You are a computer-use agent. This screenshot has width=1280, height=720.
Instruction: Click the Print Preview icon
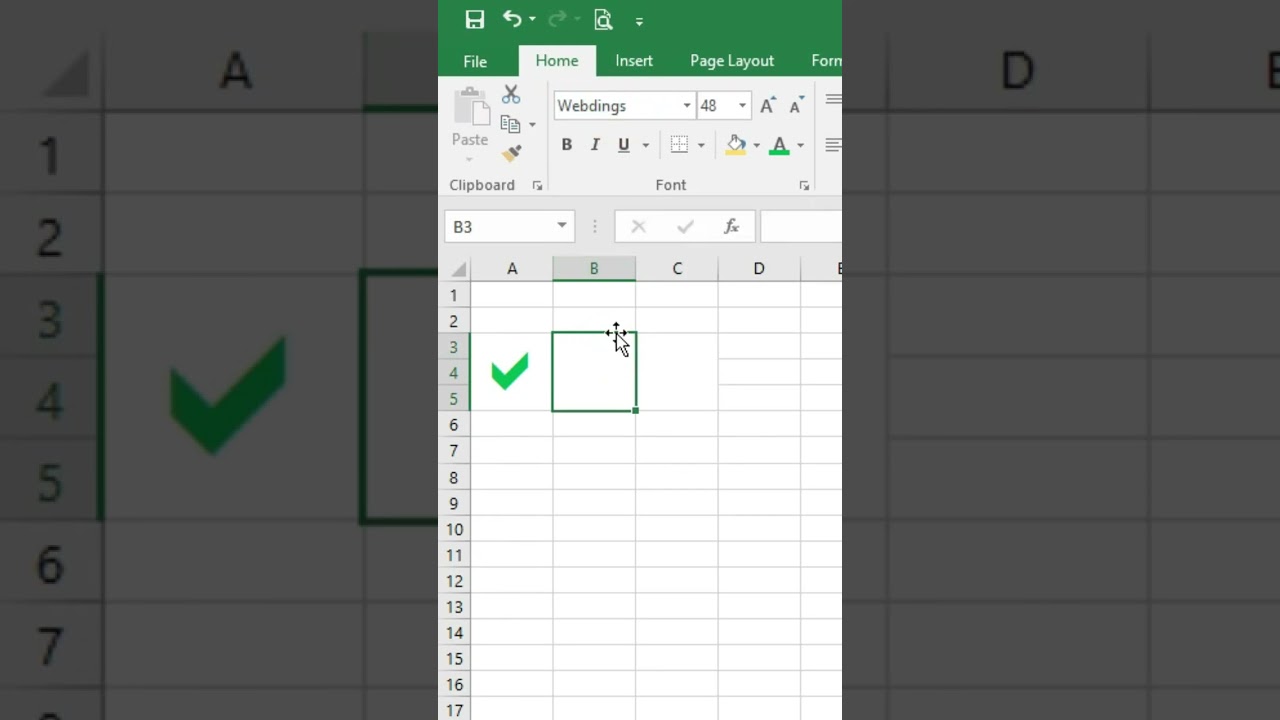[603, 19]
